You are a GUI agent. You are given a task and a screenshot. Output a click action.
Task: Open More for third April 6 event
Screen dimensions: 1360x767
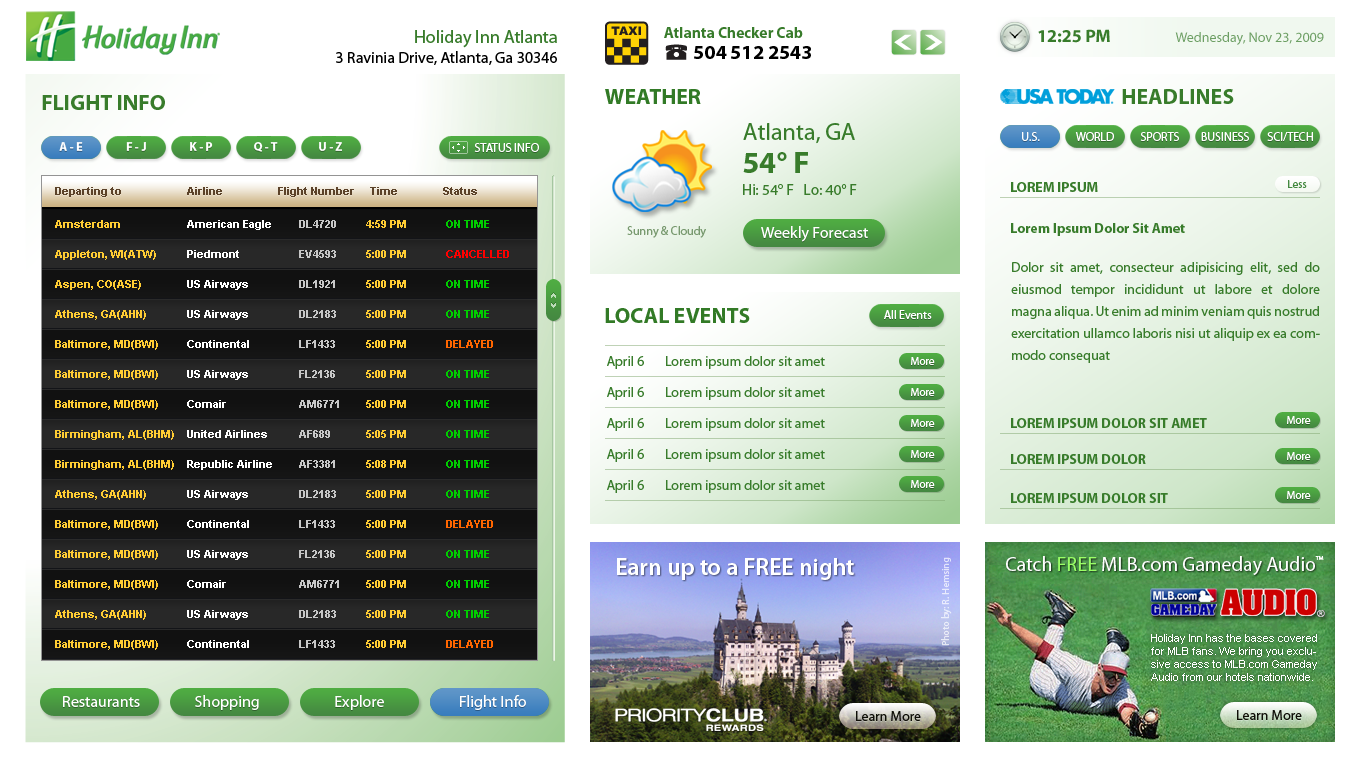[922, 423]
